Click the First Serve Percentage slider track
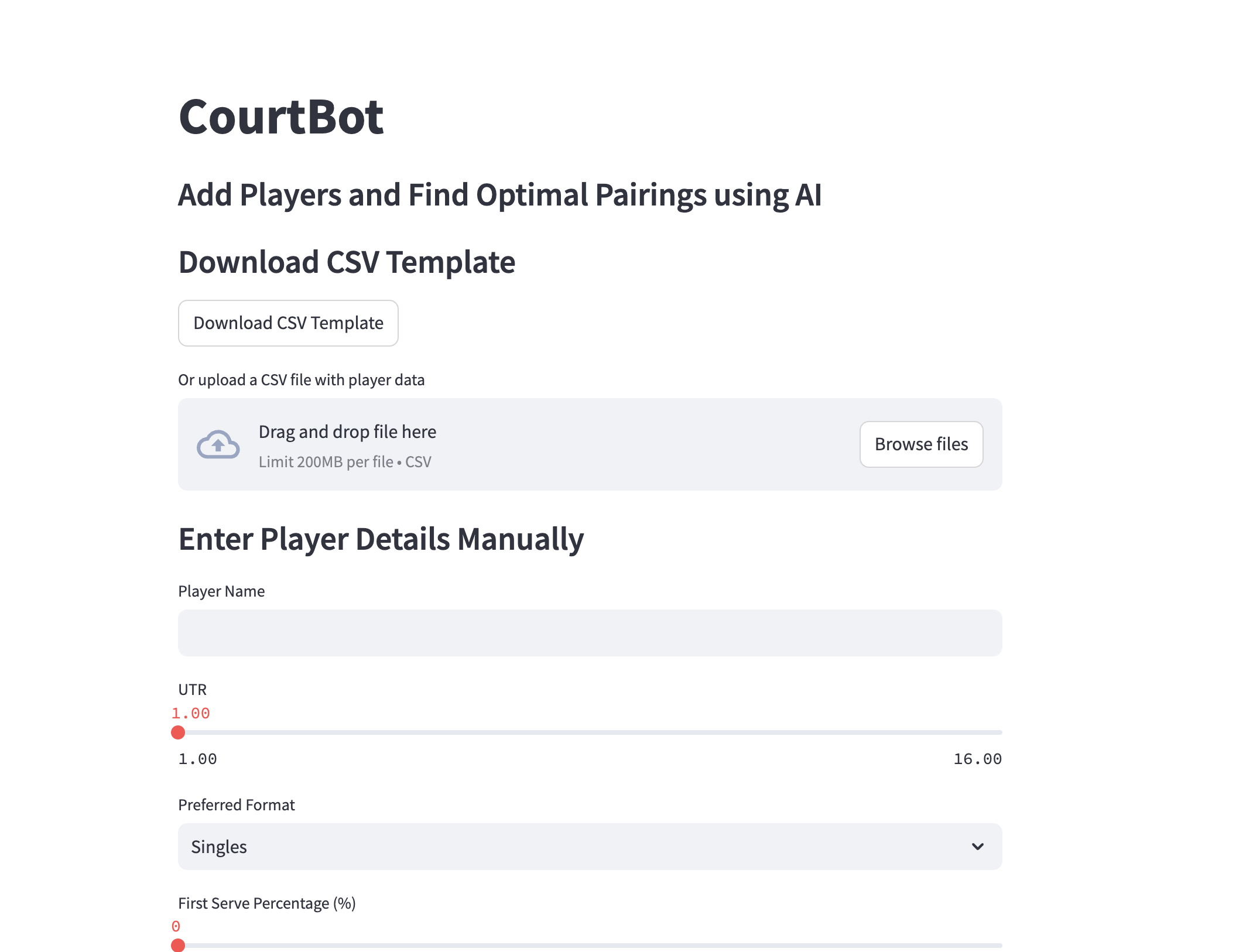1246x952 pixels. click(590, 945)
